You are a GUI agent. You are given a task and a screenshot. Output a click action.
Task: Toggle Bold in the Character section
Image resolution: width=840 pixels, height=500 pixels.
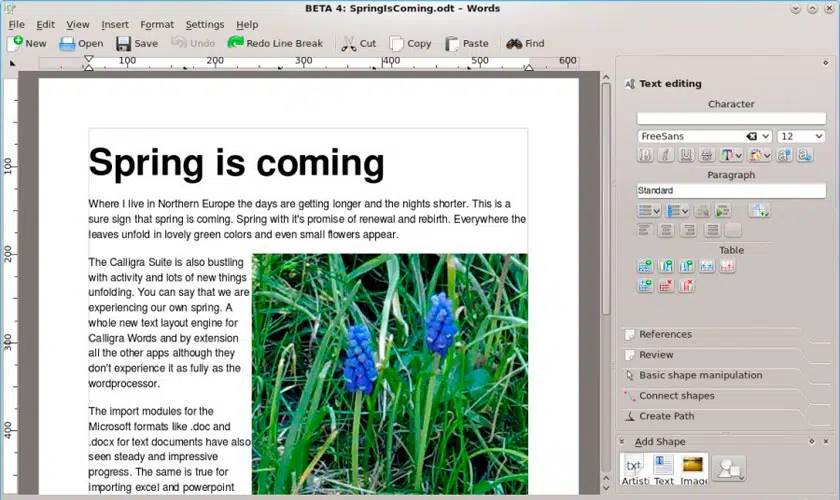[645, 155]
